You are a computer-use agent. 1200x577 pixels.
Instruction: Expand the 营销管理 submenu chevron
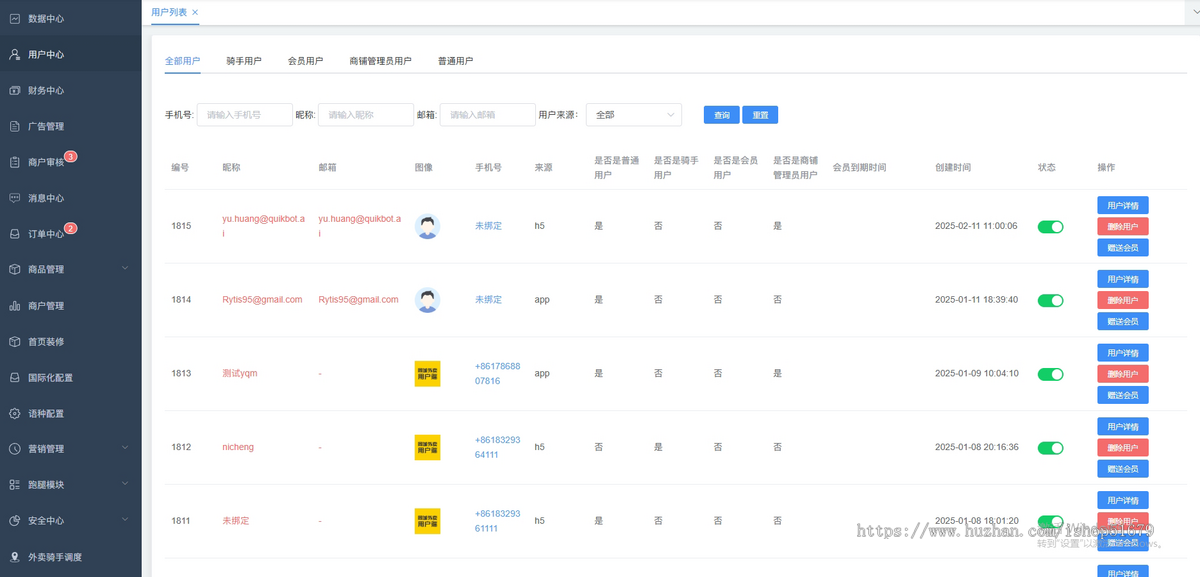click(125, 449)
